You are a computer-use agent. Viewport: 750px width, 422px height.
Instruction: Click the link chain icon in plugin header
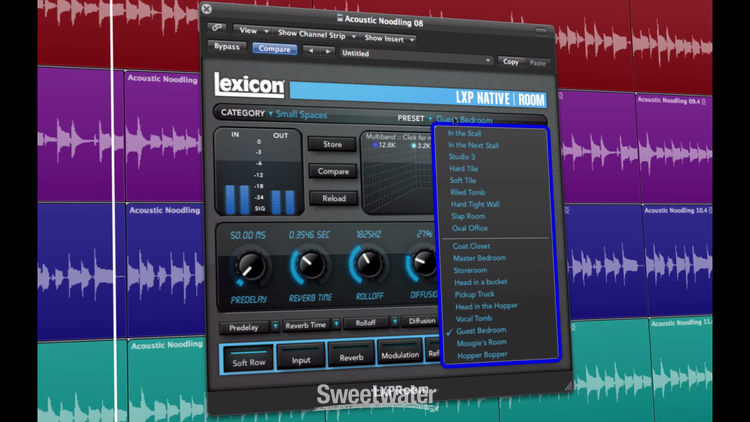(x=217, y=28)
